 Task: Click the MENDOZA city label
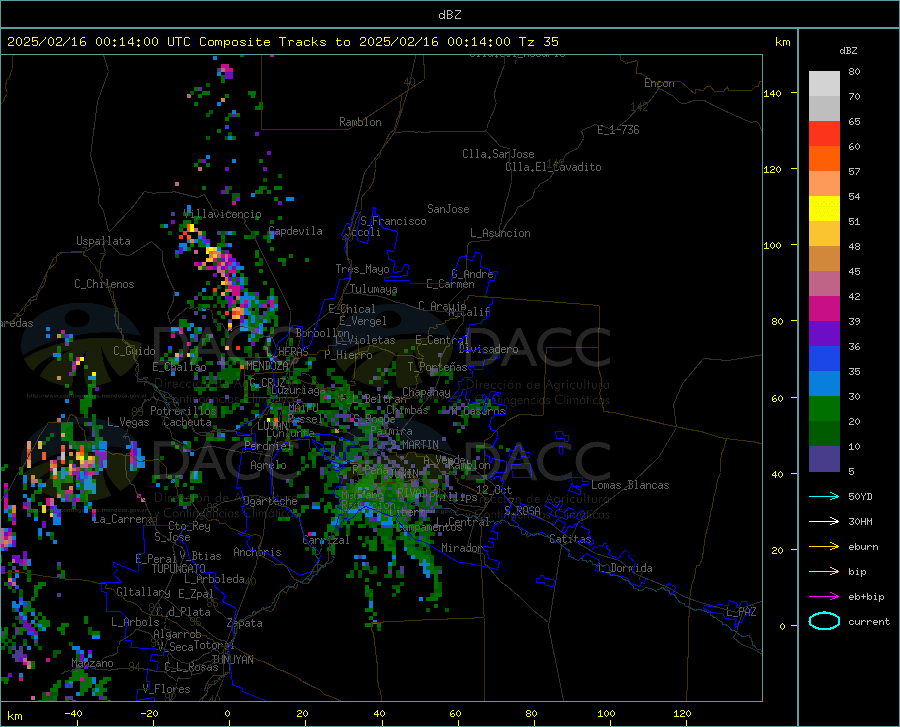tap(267, 366)
